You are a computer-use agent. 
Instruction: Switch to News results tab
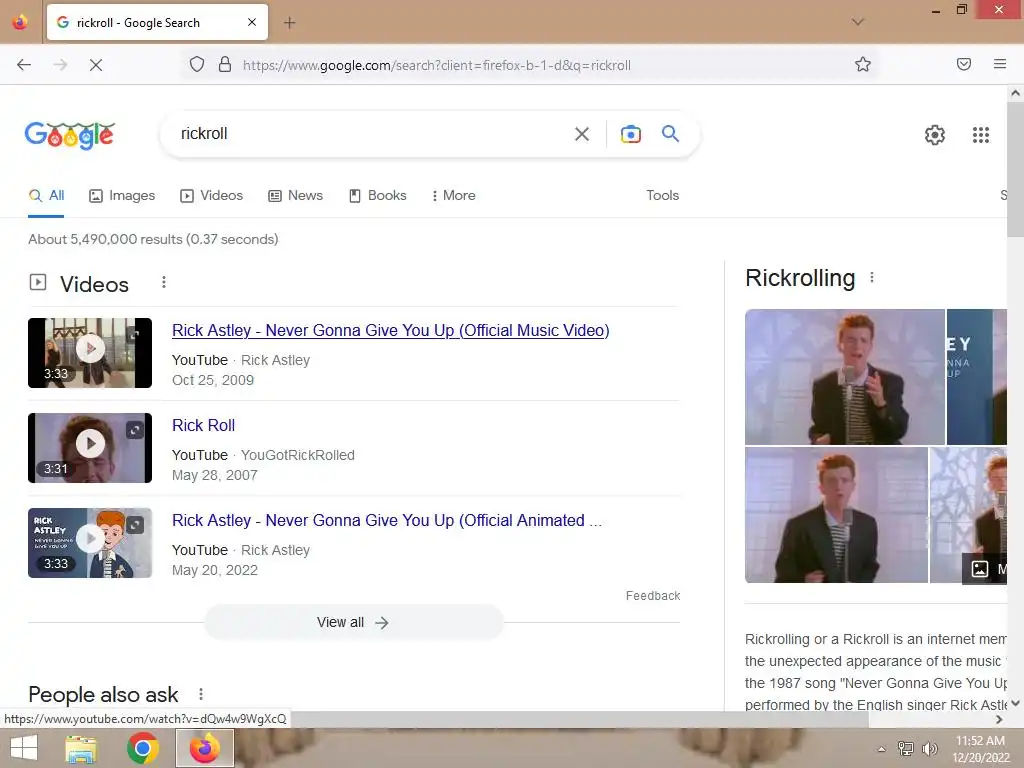pyautogui.click(x=295, y=195)
